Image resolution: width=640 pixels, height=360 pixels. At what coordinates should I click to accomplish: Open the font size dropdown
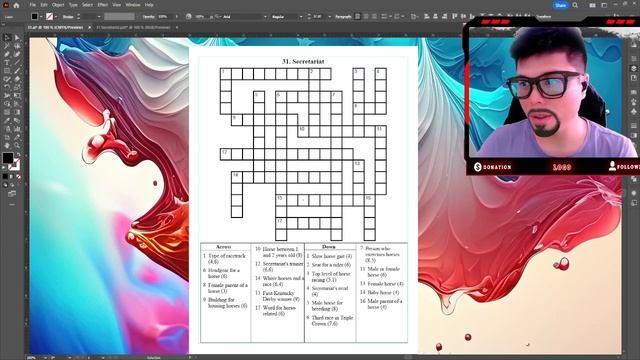pyautogui.click(x=329, y=16)
